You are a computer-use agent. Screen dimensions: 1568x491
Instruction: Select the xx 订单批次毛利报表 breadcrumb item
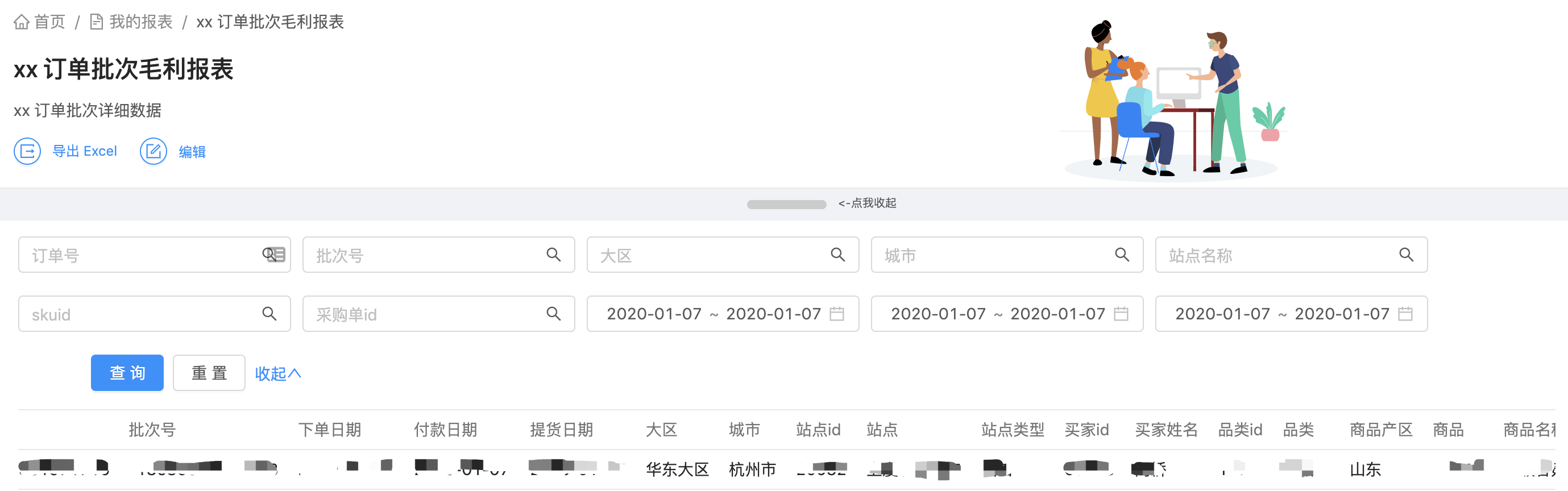point(269,23)
